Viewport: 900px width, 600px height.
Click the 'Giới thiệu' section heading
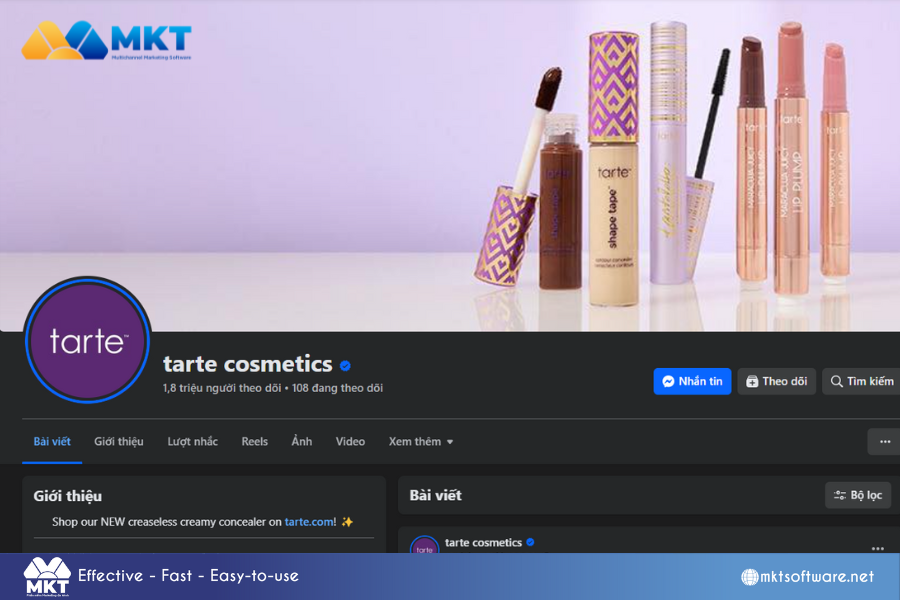(68, 496)
